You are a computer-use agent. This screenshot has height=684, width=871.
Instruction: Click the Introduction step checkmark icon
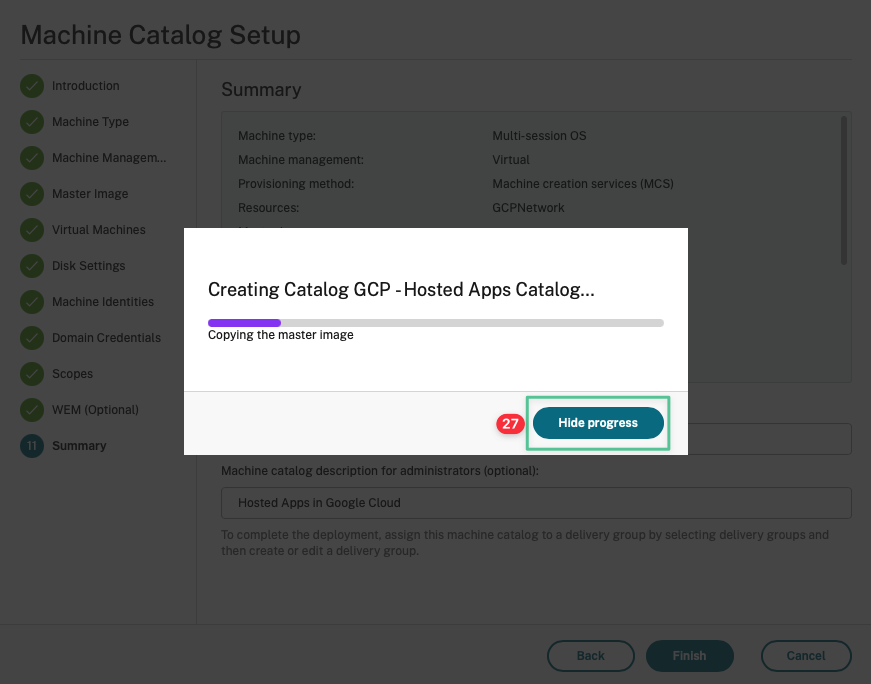(32, 86)
